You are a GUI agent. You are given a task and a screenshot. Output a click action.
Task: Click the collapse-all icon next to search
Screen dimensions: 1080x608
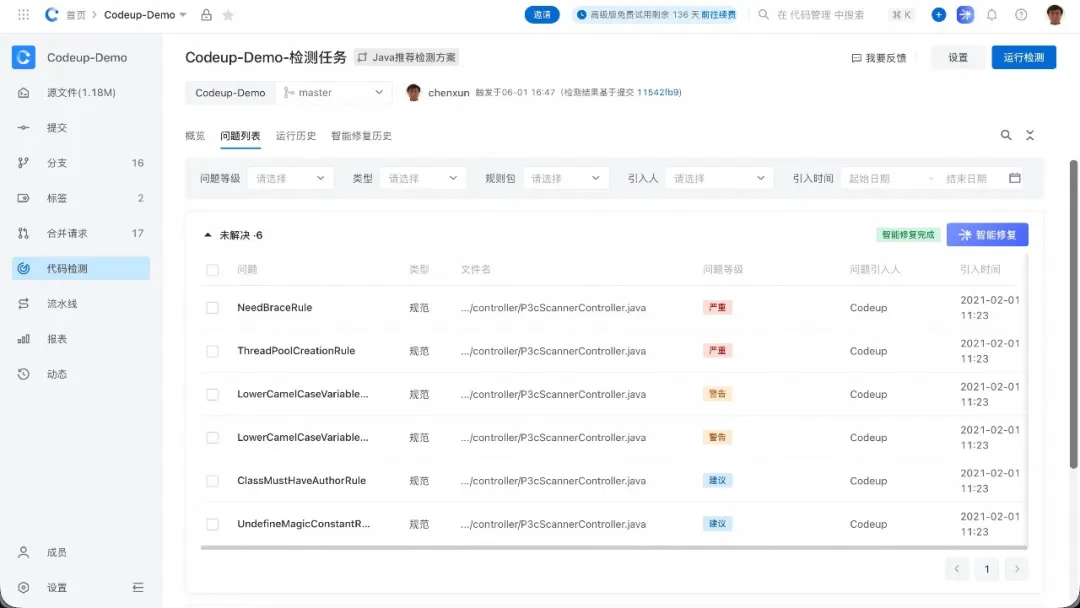(1030, 135)
